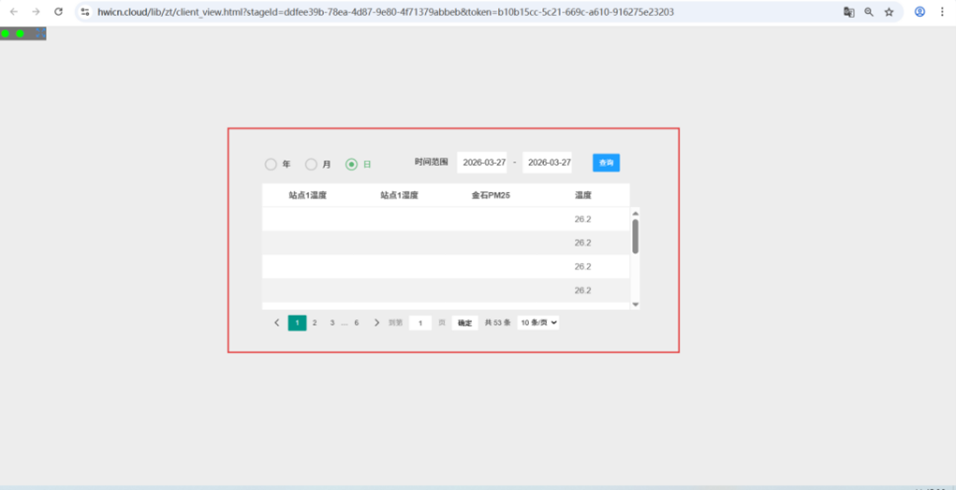Image resolution: width=956 pixels, height=490 pixels.
Task: Open the browser three-dot menu
Action: point(942,12)
